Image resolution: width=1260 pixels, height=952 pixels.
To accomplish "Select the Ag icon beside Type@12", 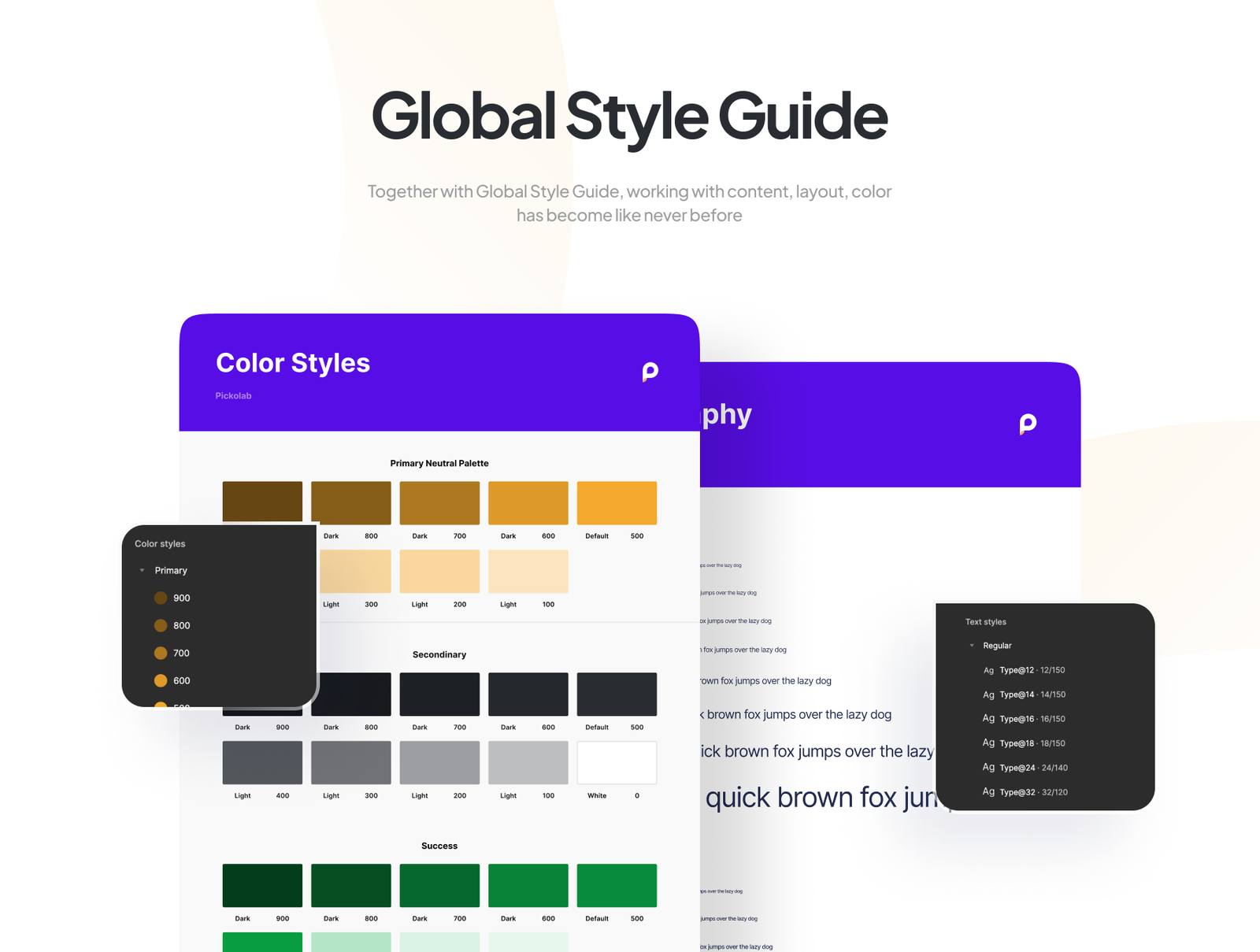I will (x=988, y=670).
